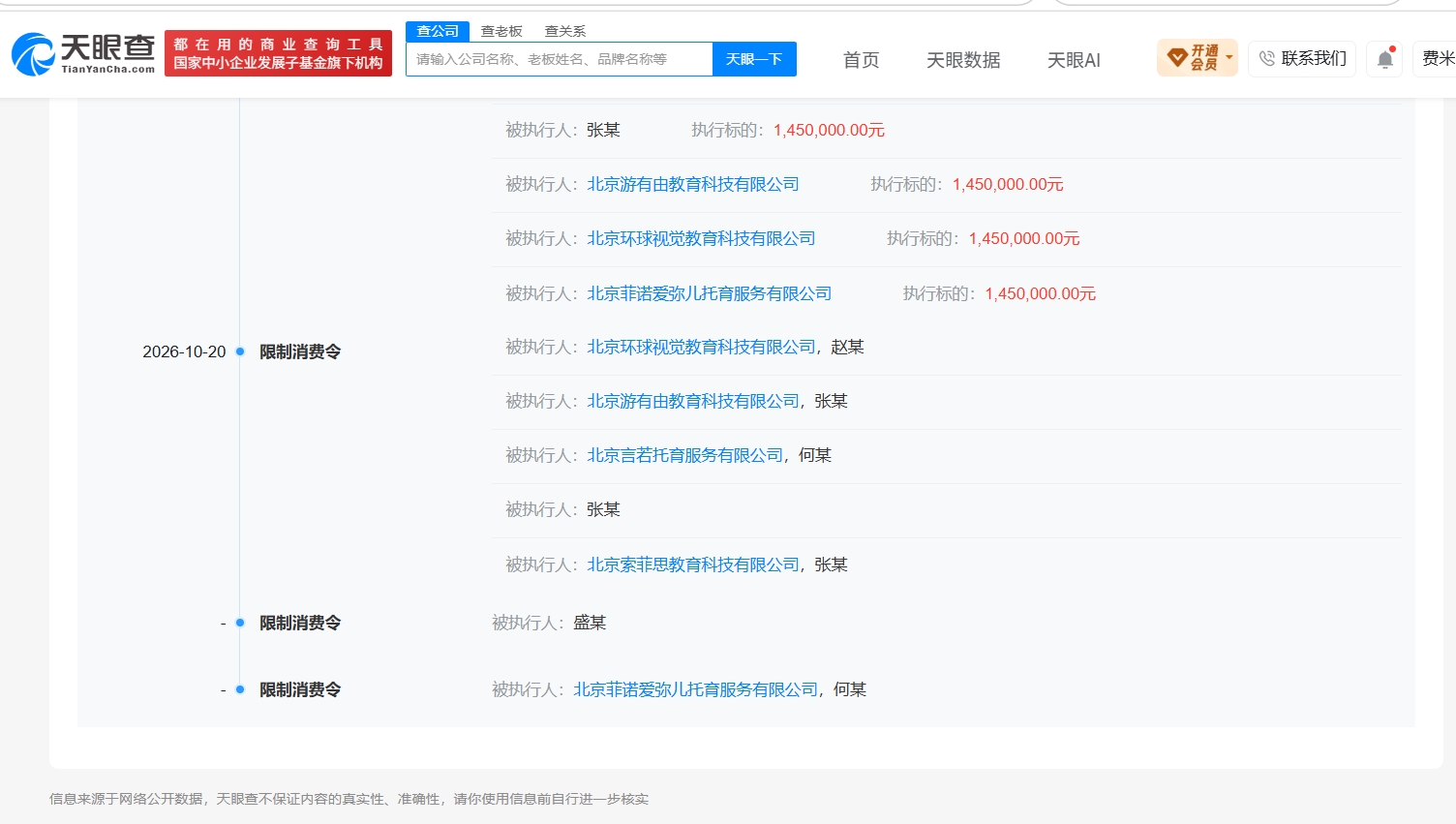Switch to the 查关系 tab
Screen dimensions: 1456x824
pyautogui.click(x=565, y=31)
